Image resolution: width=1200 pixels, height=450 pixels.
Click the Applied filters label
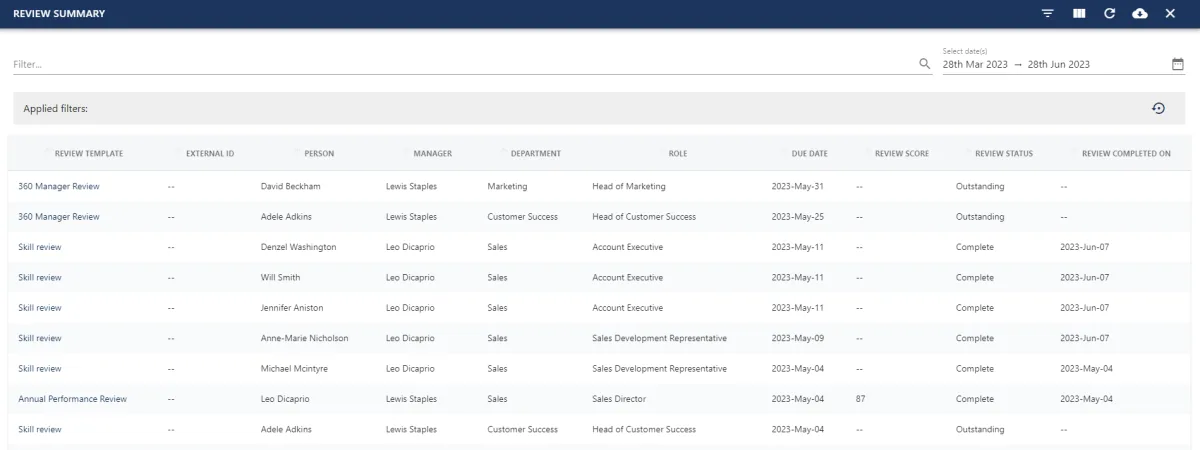click(56, 108)
